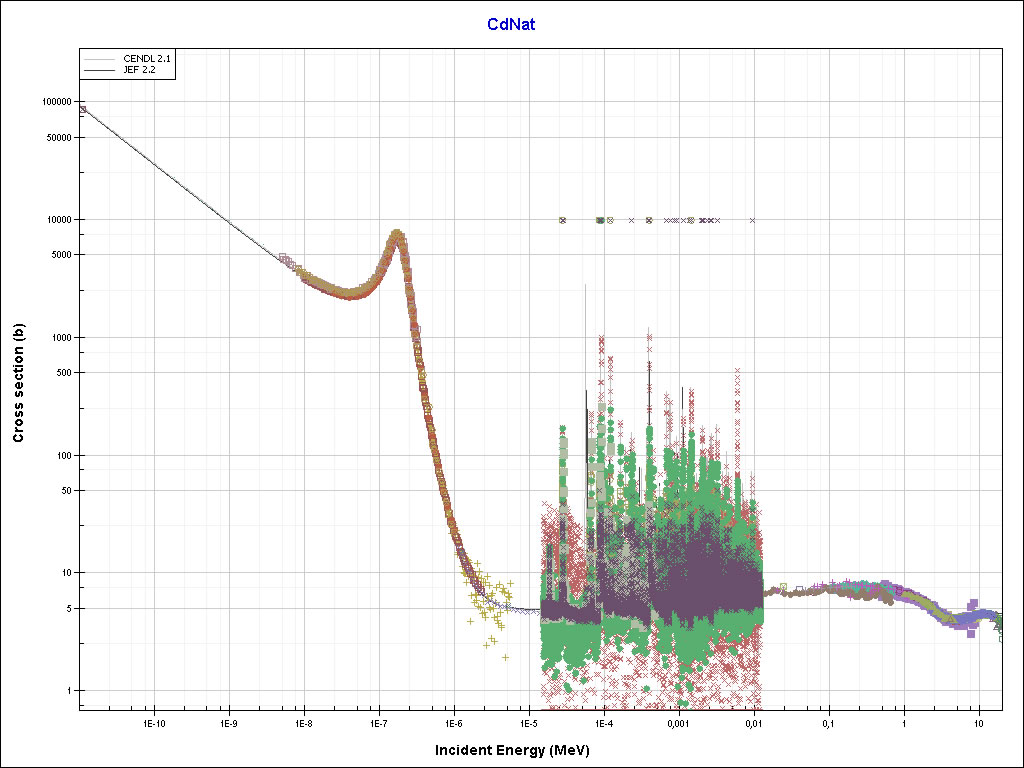Click the CENDL 2.1 legend line sample
This screenshot has width=1024, height=768.
tap(101, 60)
